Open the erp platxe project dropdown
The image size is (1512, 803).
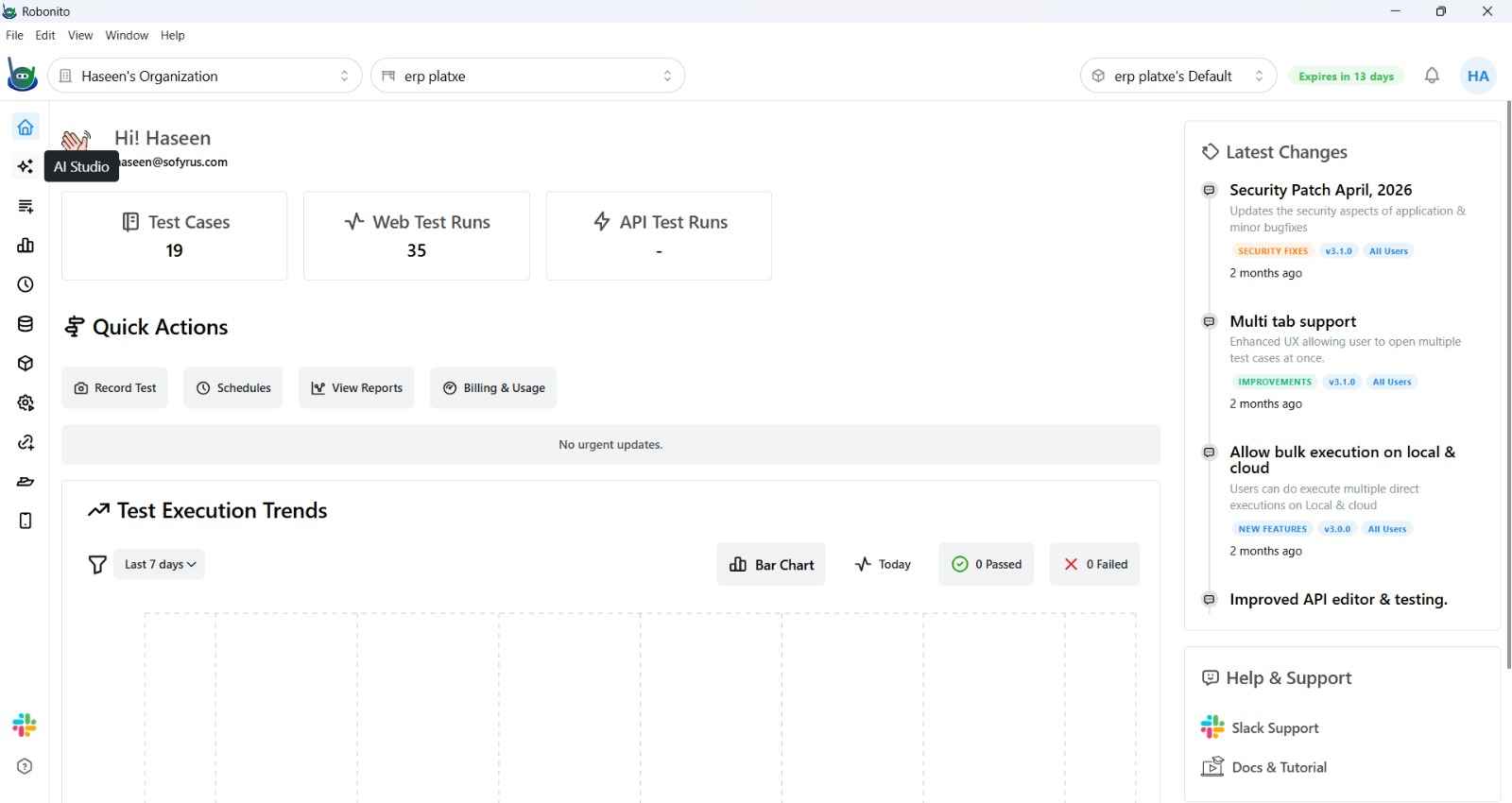pos(528,76)
